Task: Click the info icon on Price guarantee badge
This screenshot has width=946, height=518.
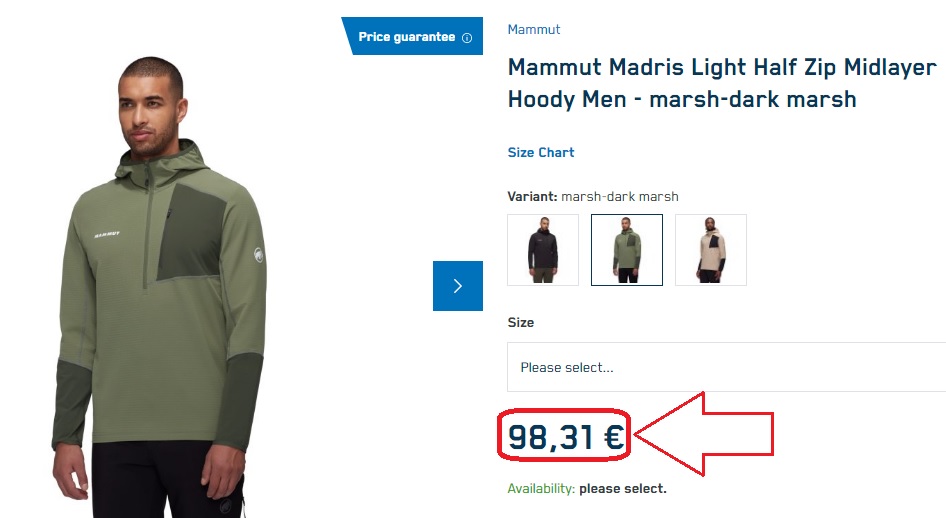Action: pos(466,38)
